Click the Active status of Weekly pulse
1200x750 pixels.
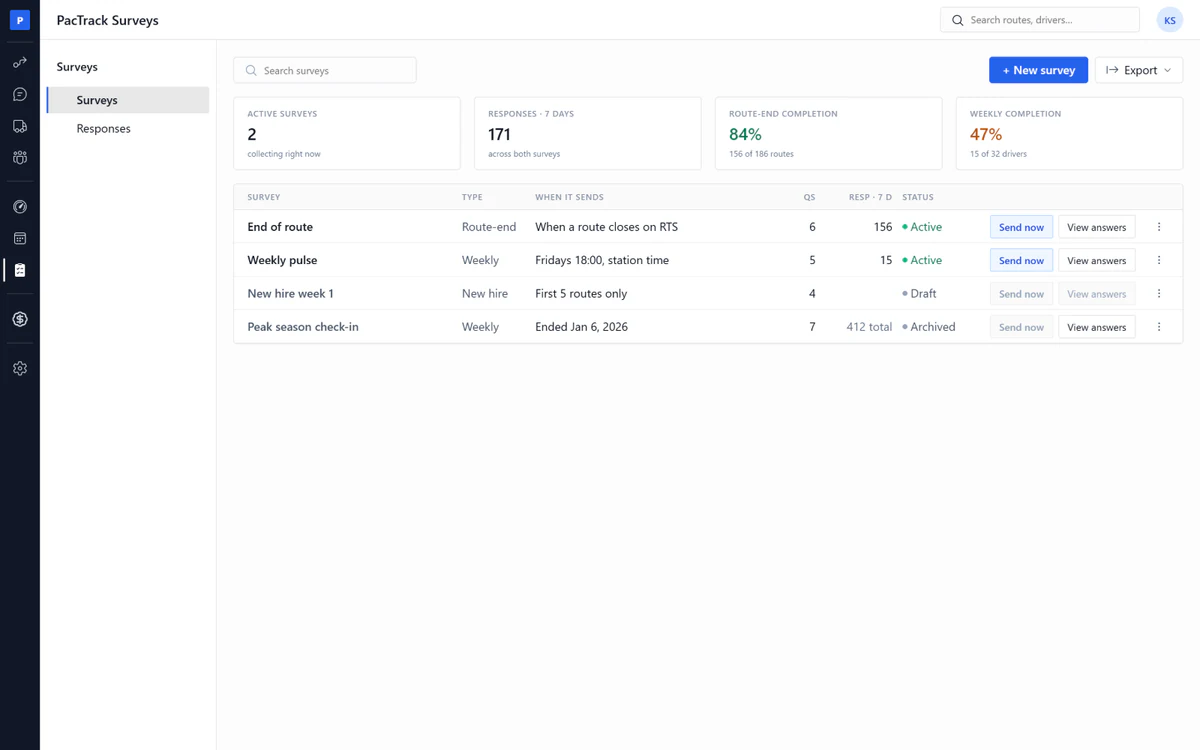click(922, 260)
